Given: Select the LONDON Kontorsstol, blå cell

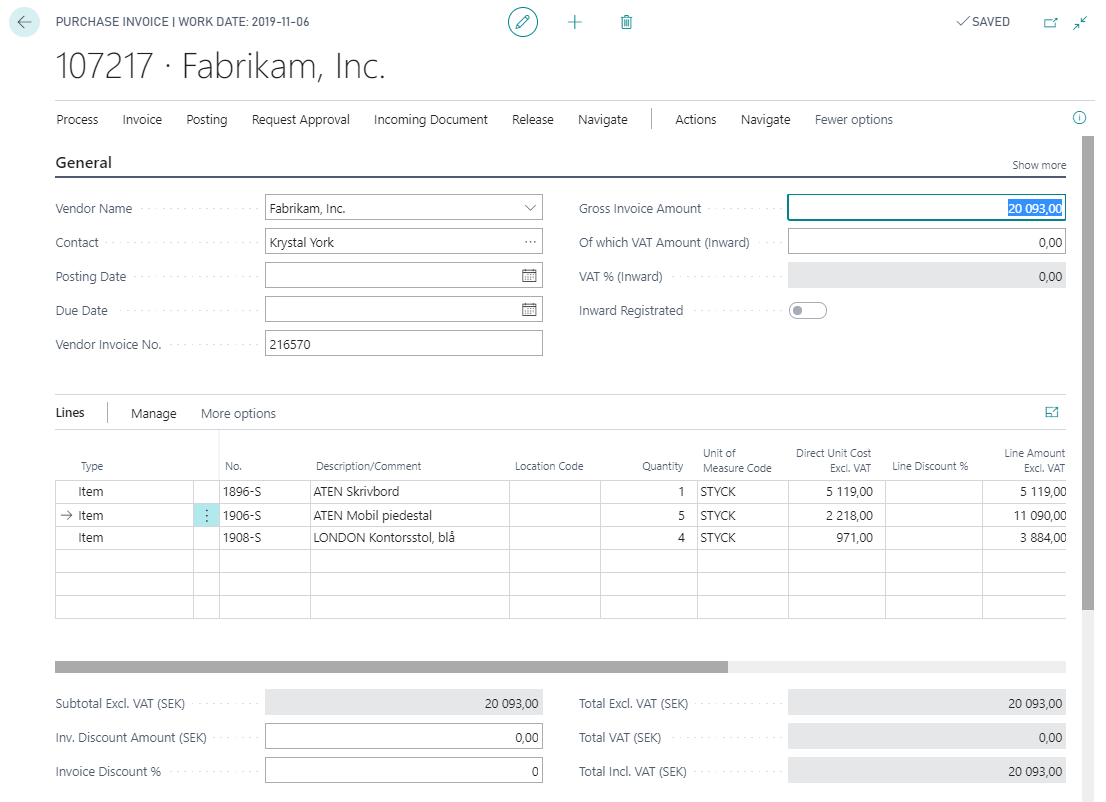Looking at the screenshot, I should coord(410,537).
